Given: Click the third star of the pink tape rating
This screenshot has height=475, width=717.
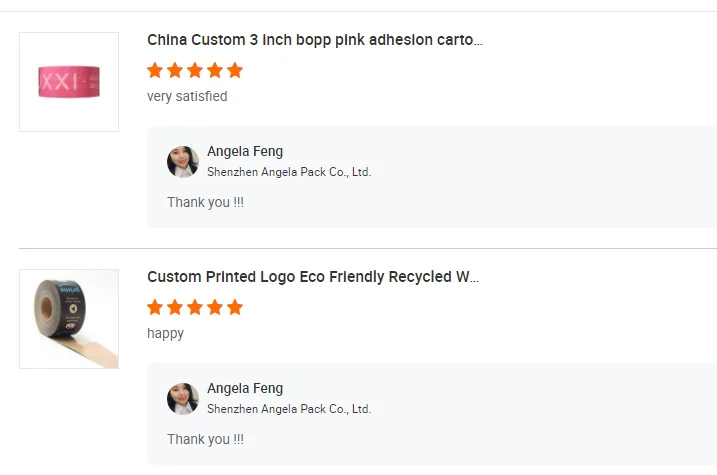Looking at the screenshot, I should click(x=195, y=70).
